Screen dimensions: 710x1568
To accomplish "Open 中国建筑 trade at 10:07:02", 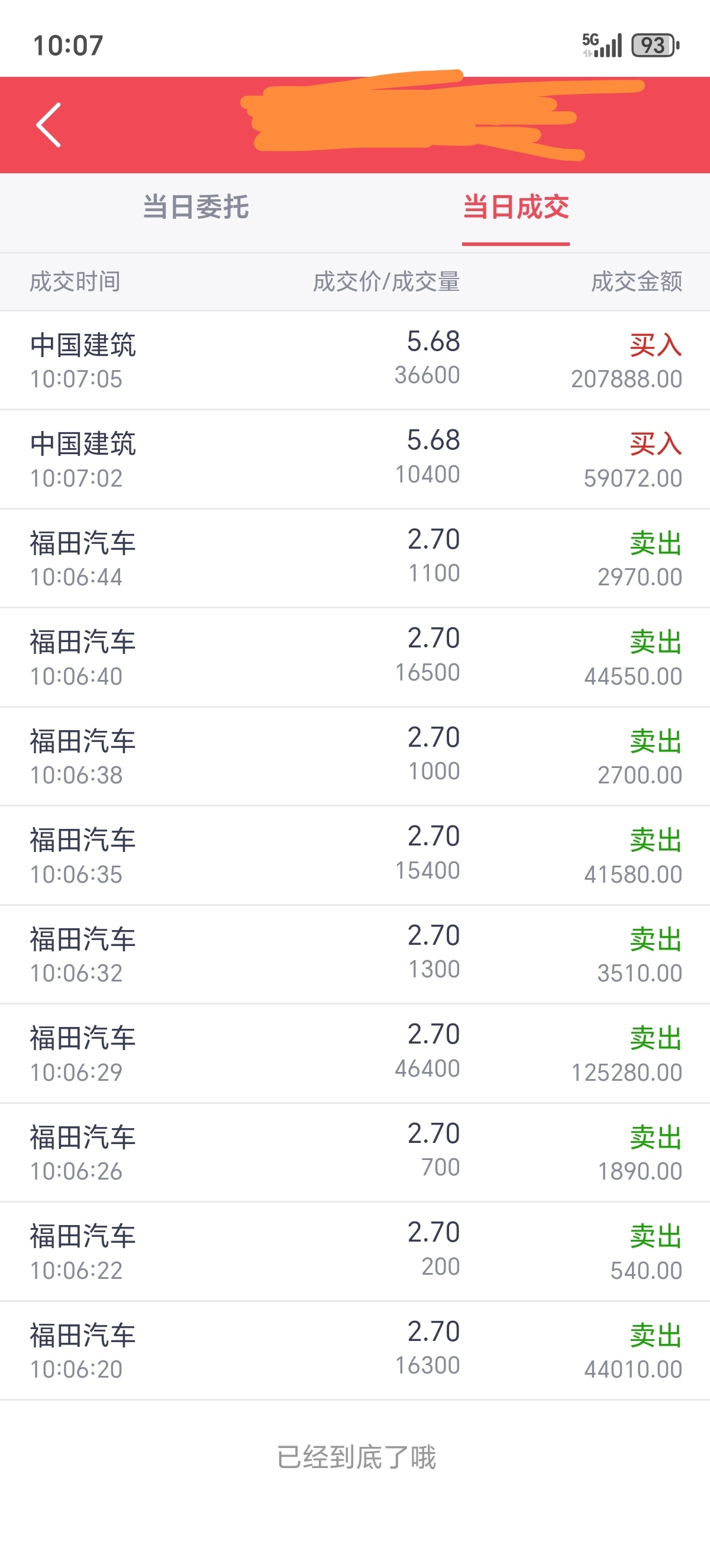I will tap(355, 459).
